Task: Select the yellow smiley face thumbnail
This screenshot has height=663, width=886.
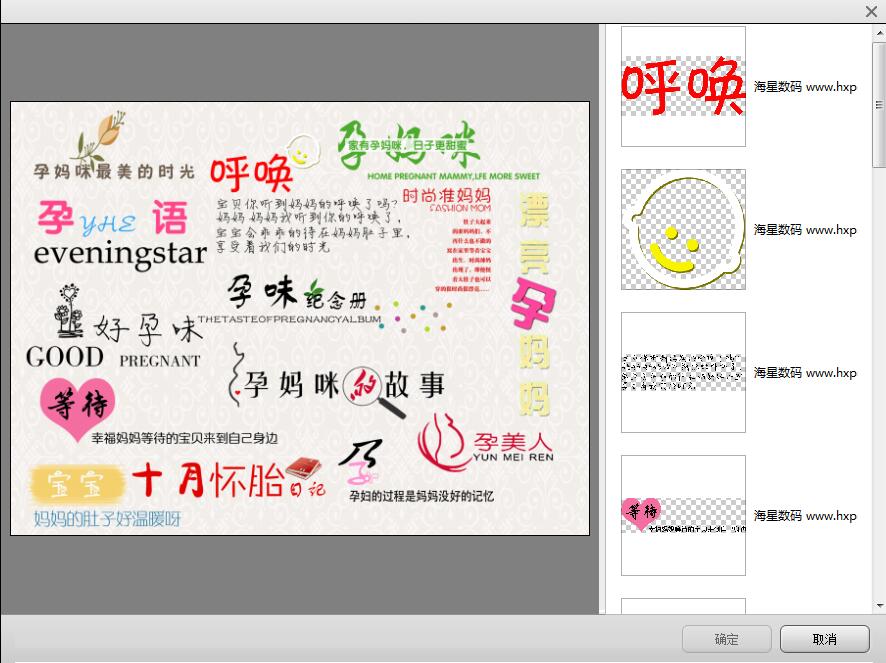Action: pos(683,229)
